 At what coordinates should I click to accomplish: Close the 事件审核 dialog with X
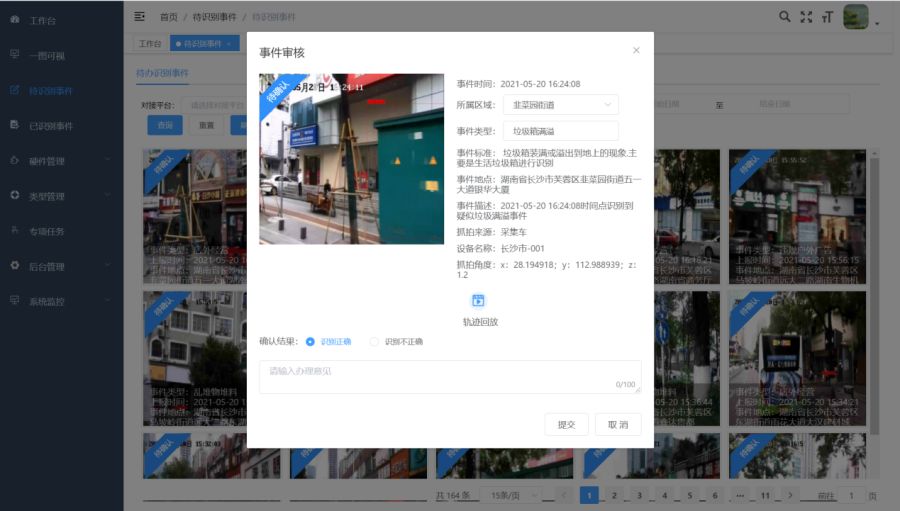[636, 50]
